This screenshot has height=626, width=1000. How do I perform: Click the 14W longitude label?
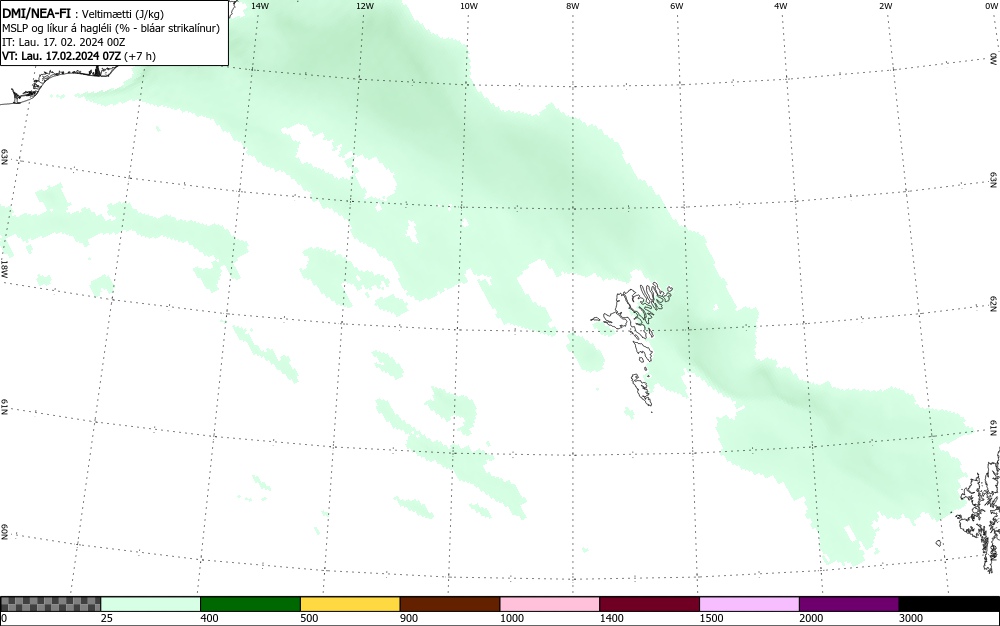coord(260,6)
